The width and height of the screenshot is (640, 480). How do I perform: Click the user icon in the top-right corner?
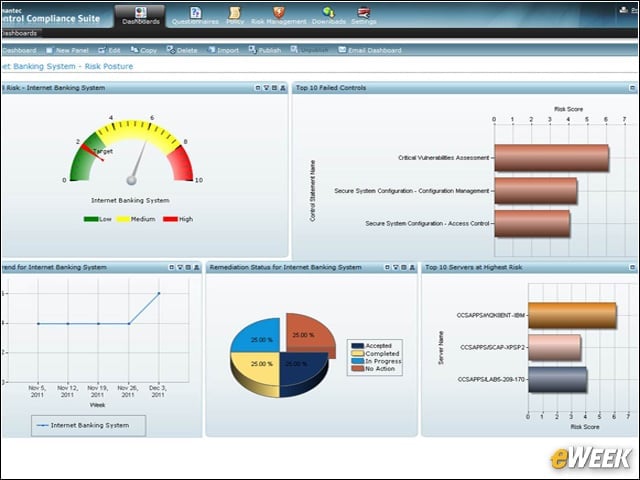click(x=623, y=10)
